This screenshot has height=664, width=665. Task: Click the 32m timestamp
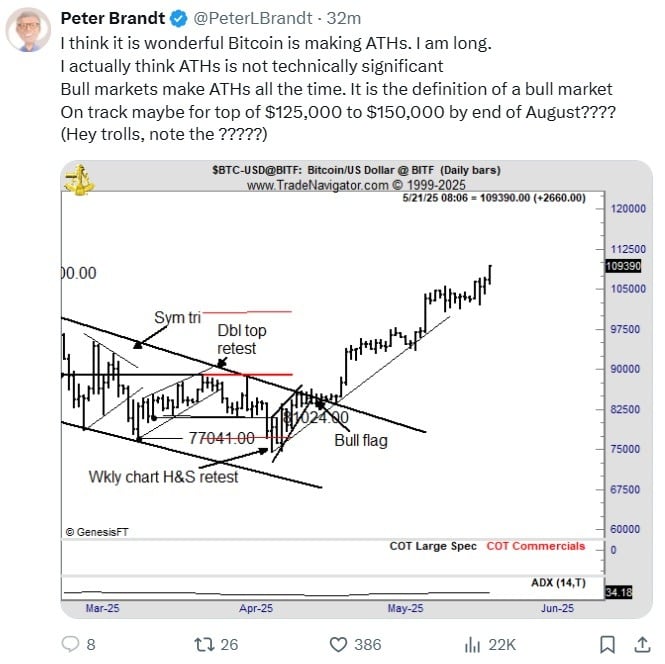tap(344, 18)
